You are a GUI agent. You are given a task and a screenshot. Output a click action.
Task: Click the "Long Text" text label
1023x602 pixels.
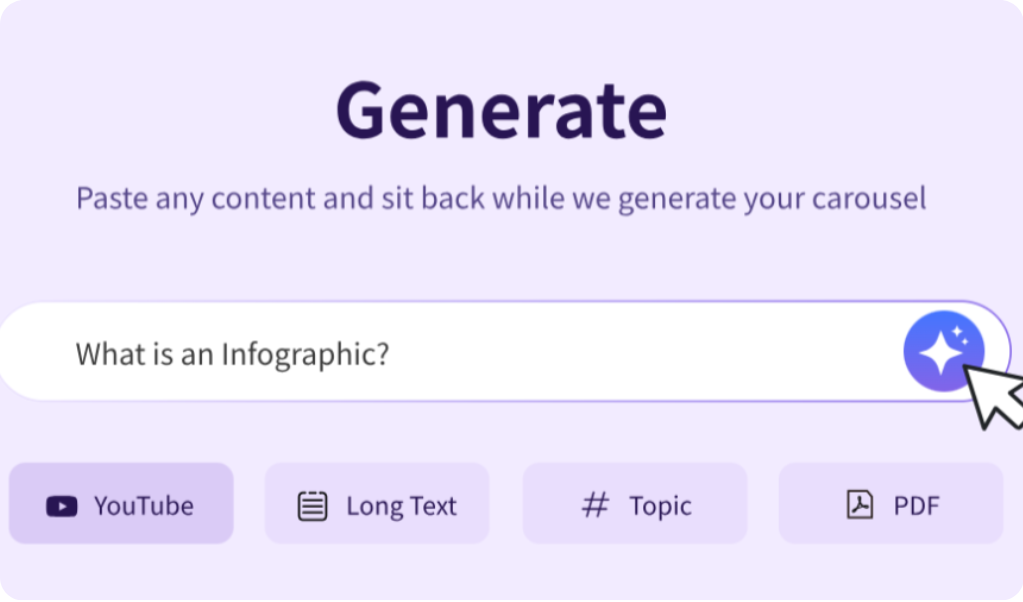401,506
